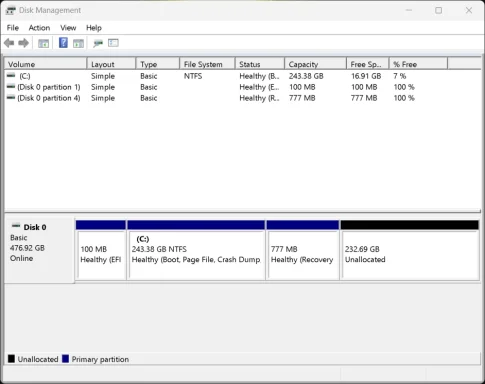Click the Healthy (B.. status of (C:)
Viewport: 485px width, 384px height.
coord(259,76)
